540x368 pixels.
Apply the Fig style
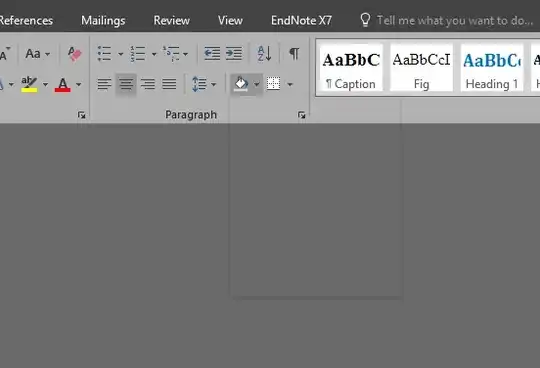coord(422,68)
